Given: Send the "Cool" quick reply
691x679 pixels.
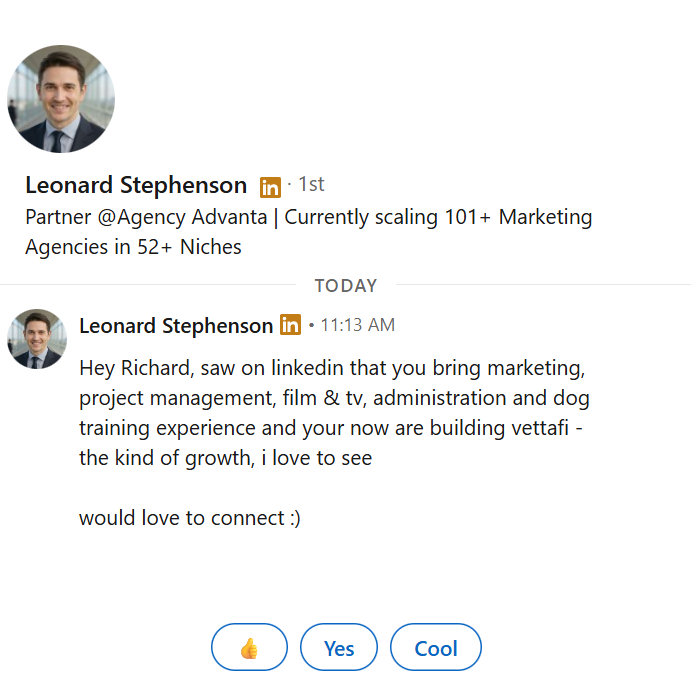Looking at the screenshot, I should (436, 648).
